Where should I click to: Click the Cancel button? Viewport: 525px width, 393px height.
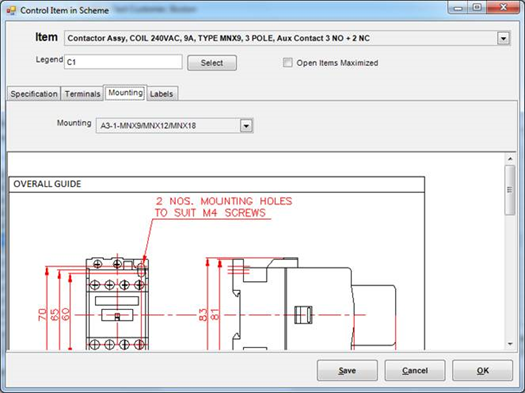(415, 371)
